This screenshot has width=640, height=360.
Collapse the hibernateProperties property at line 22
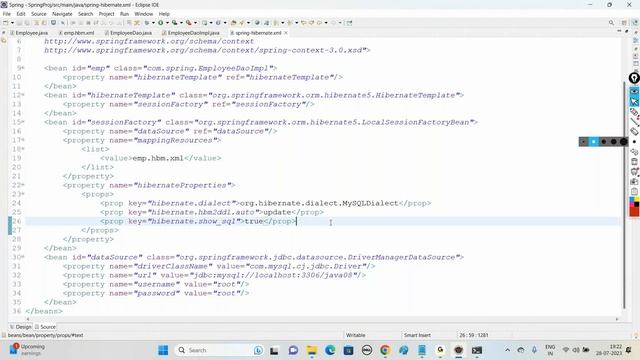pyautogui.click(x=23, y=185)
